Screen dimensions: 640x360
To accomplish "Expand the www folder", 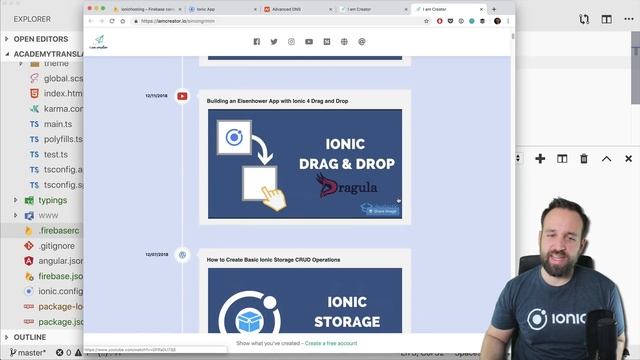I will click(x=16, y=215).
